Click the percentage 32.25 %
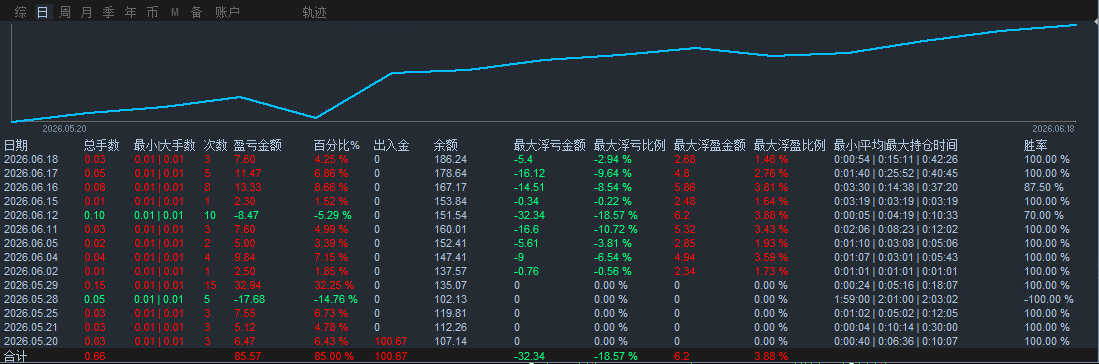 tap(334, 285)
